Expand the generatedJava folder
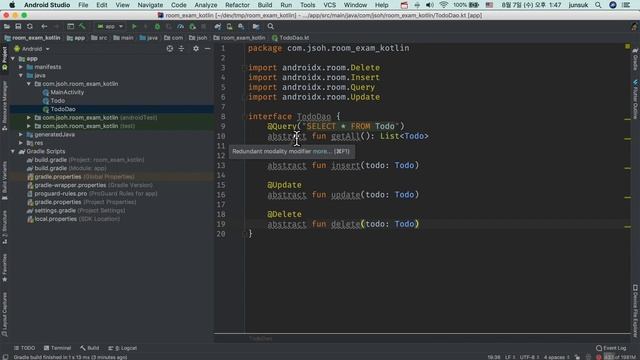 [21, 134]
